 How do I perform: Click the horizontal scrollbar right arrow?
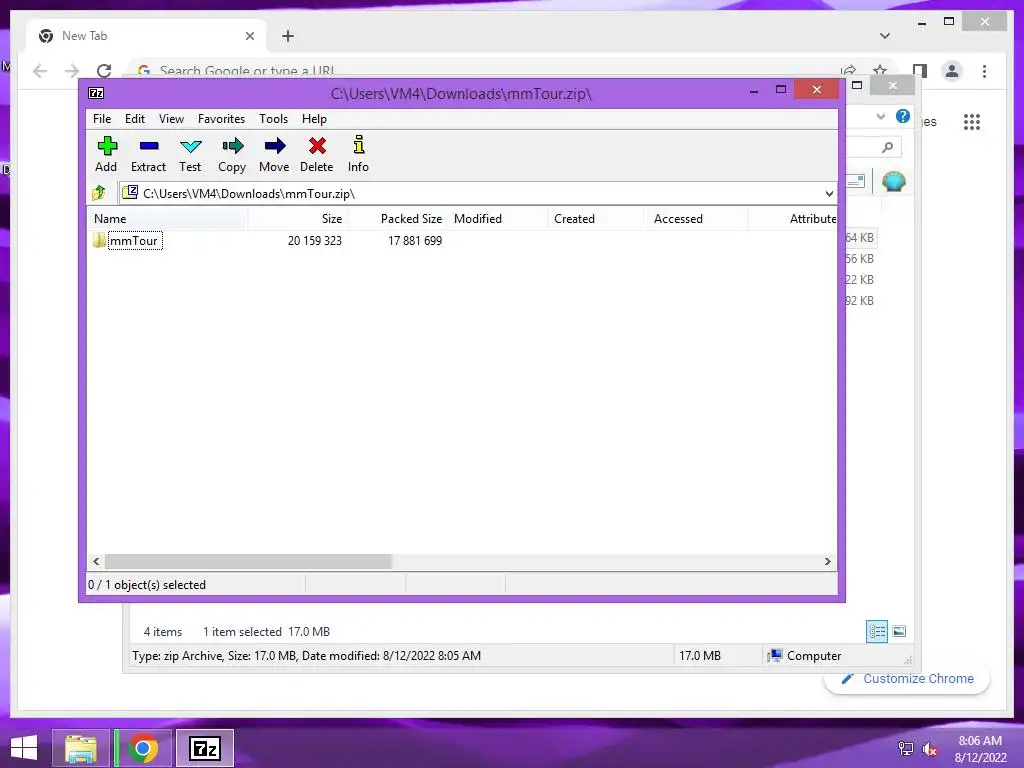[827, 561]
